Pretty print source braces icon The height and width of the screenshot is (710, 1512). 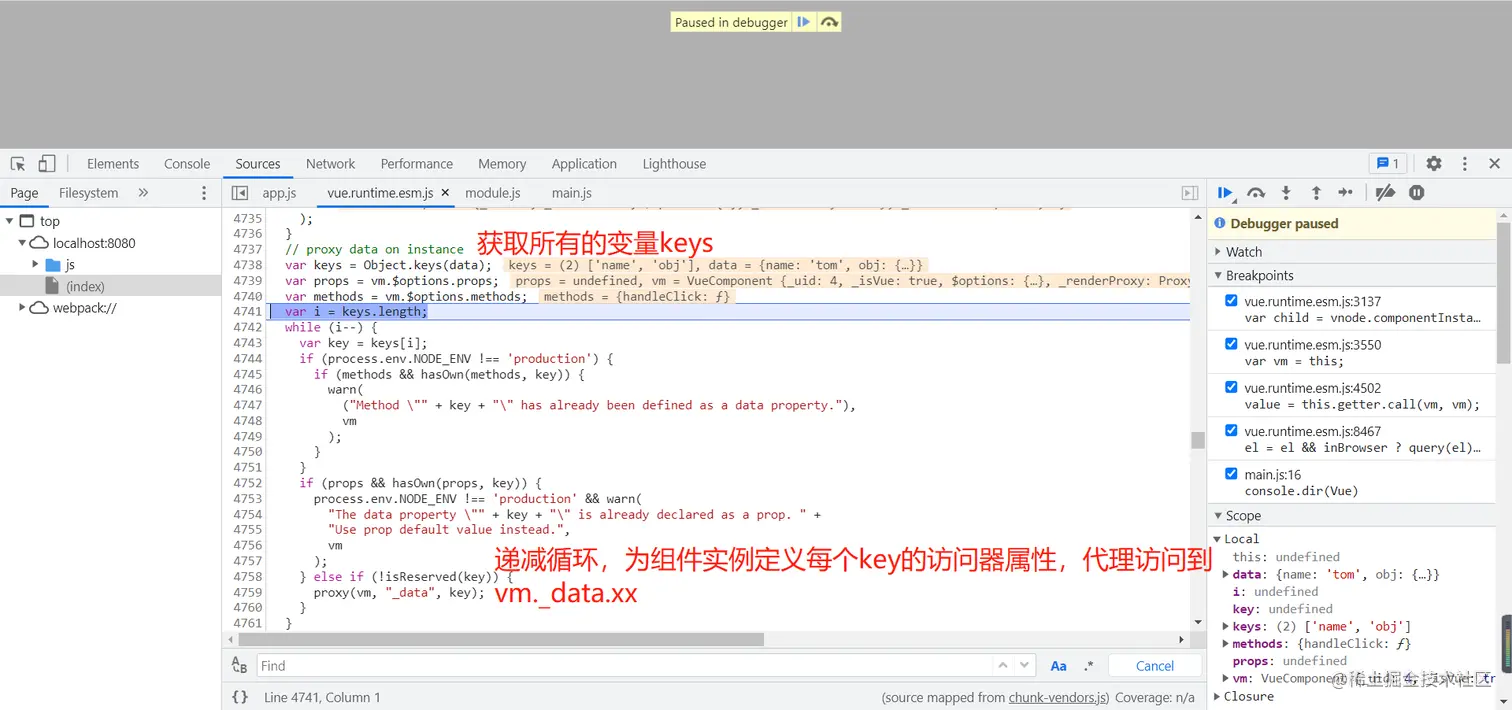point(240,697)
